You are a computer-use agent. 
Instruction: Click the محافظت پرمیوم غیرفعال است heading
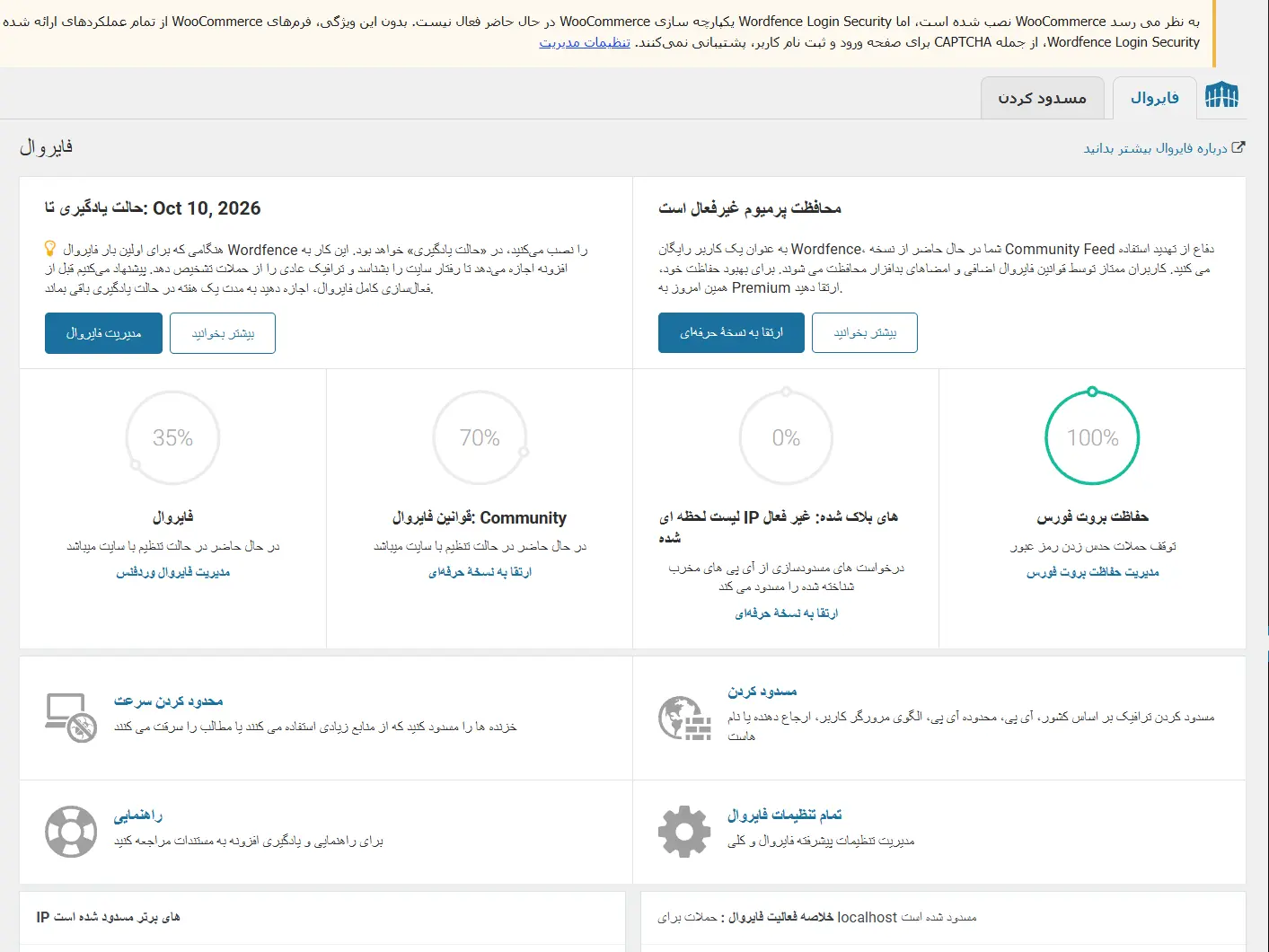[x=750, y=208]
